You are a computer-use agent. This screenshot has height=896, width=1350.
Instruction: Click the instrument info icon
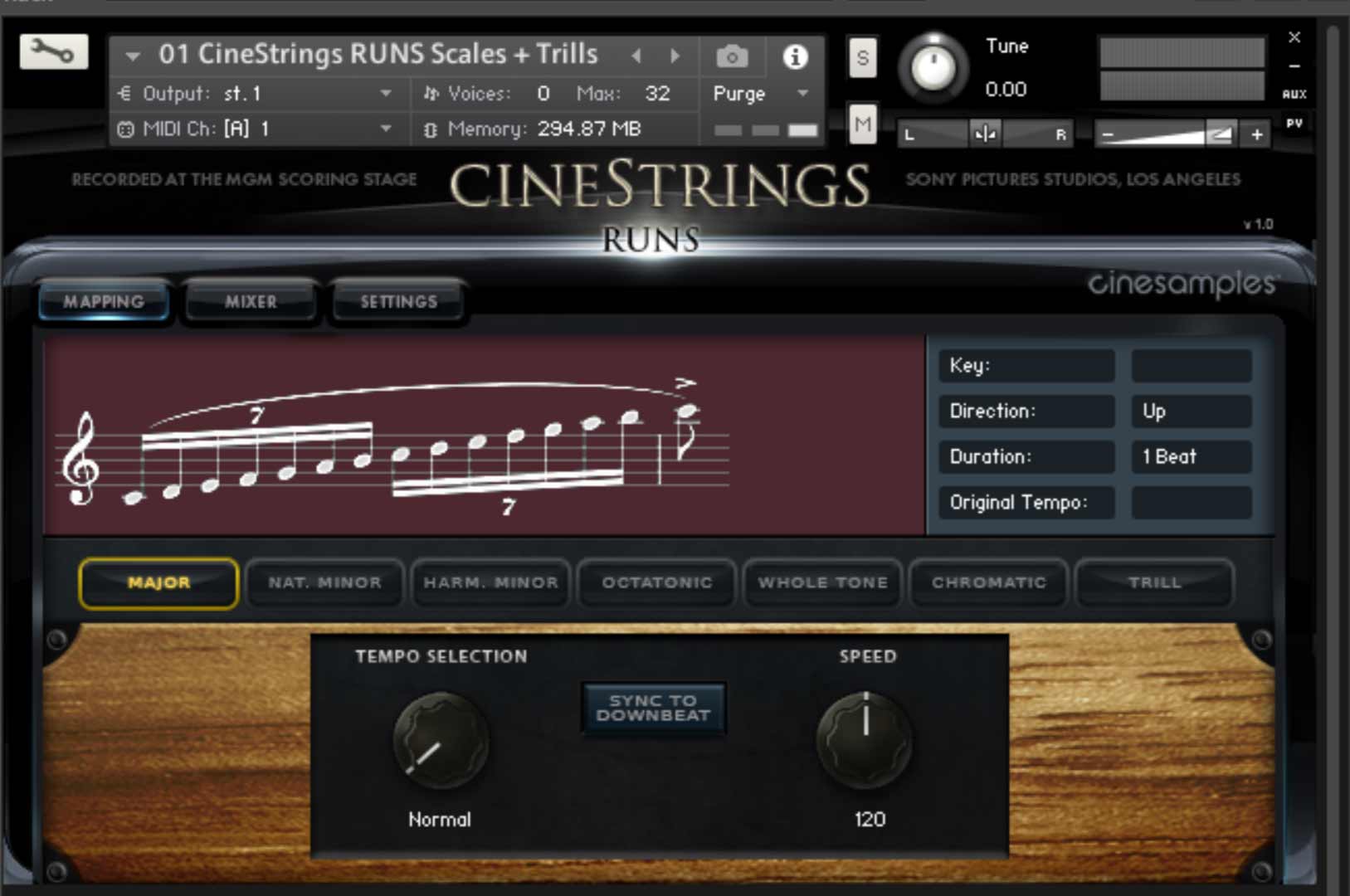796,56
